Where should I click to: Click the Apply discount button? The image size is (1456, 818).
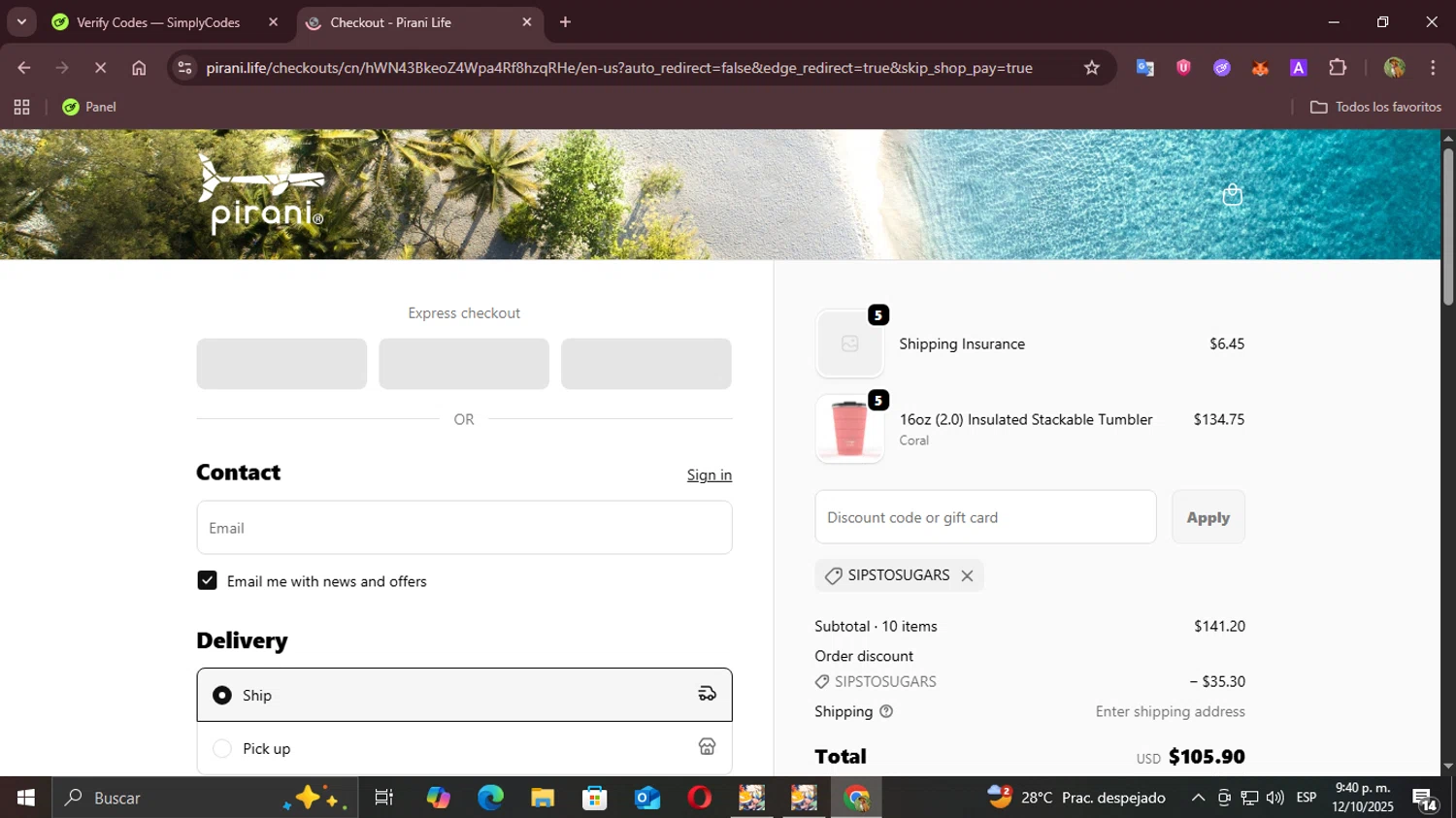point(1208,517)
